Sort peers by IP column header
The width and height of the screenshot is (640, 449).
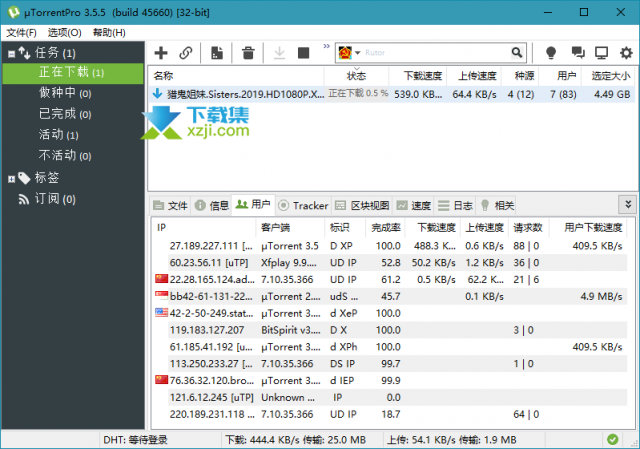tap(204, 228)
